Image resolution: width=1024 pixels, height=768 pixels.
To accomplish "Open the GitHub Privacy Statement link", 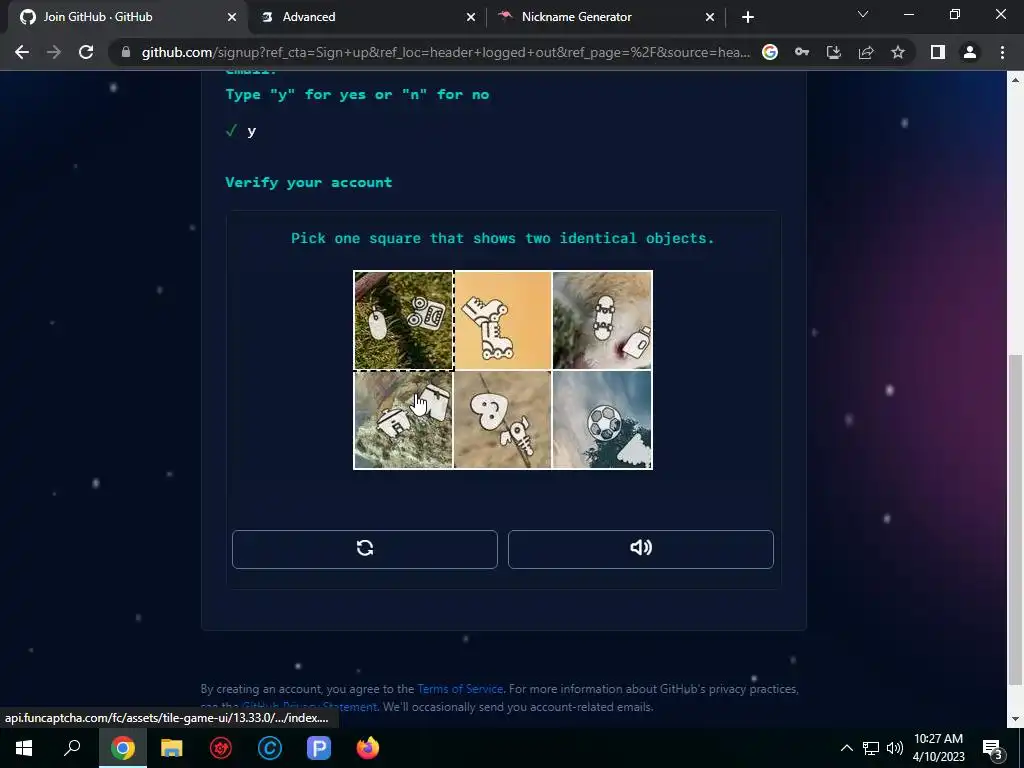I will (310, 707).
